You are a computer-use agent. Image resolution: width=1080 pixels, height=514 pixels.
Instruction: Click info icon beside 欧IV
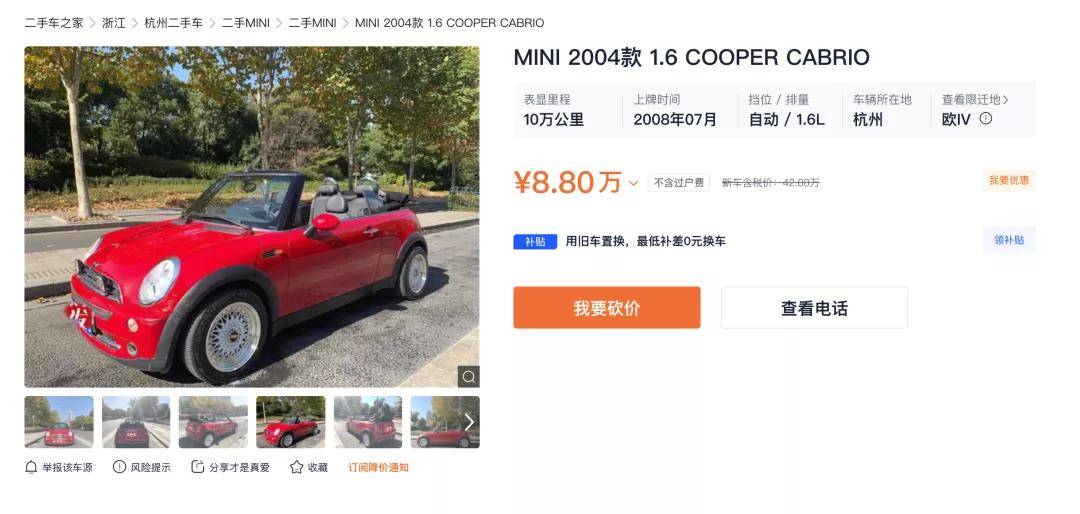(x=986, y=119)
